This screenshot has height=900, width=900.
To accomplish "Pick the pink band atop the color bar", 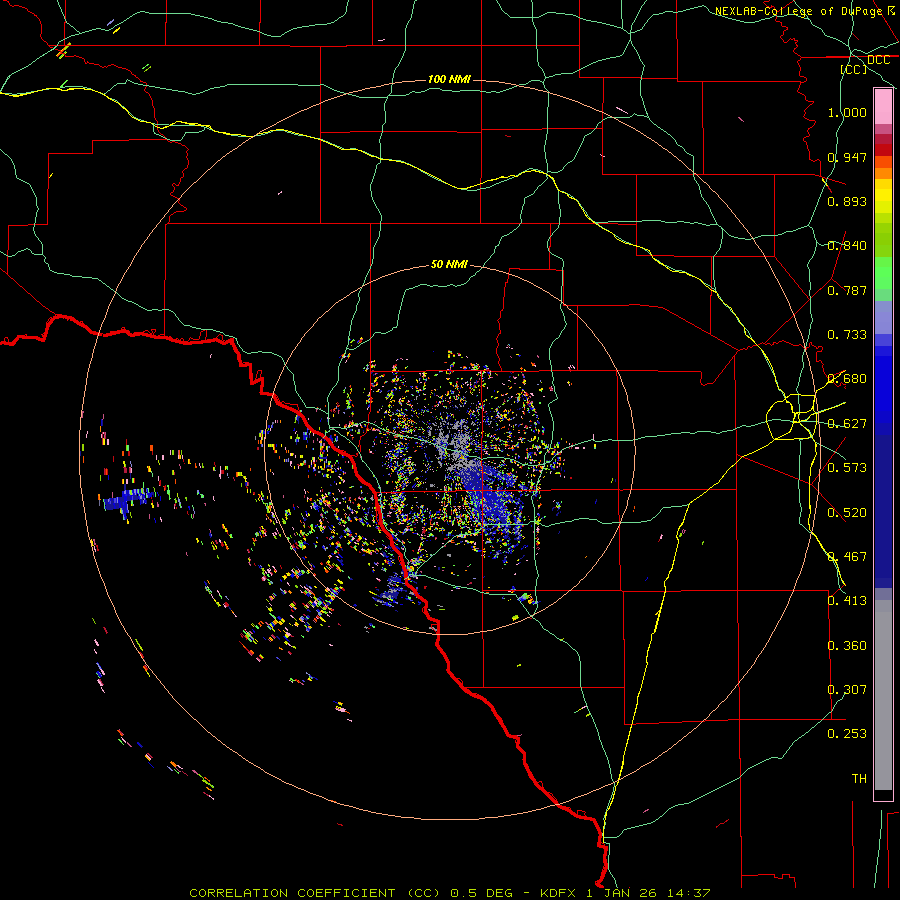I will click(x=883, y=107).
